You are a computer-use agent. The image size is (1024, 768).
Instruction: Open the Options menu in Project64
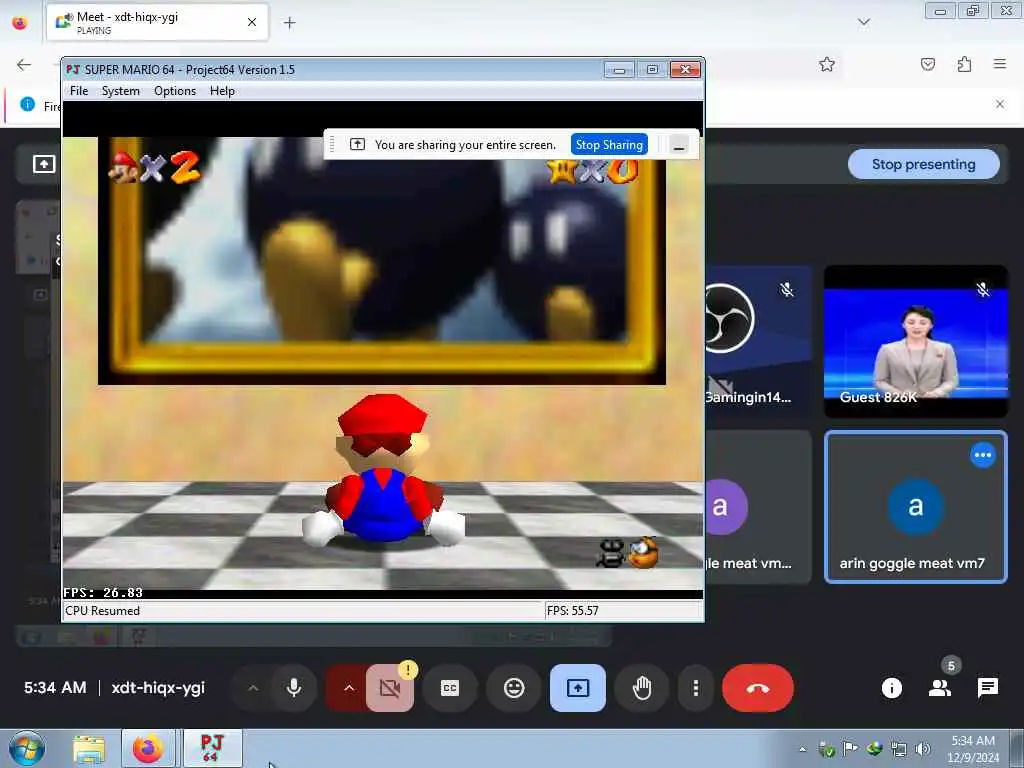click(x=174, y=91)
